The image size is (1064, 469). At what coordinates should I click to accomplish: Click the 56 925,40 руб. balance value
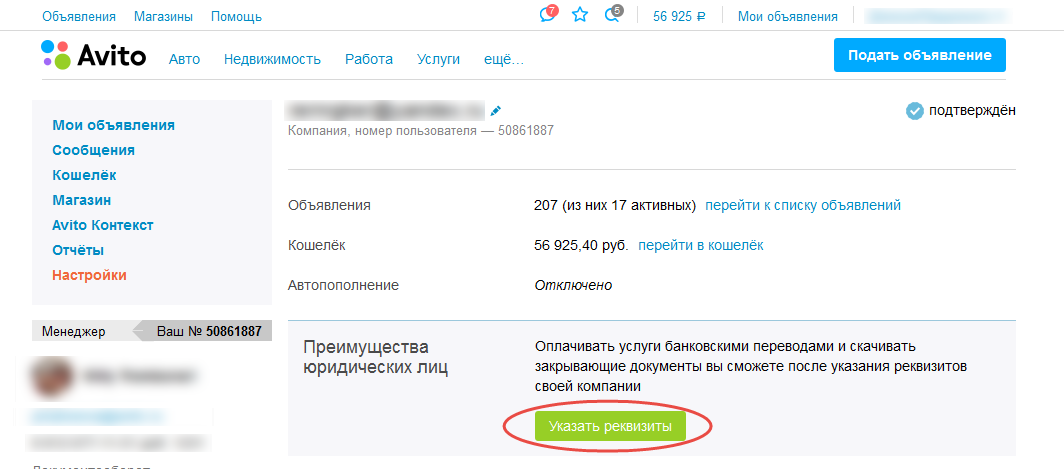582,245
